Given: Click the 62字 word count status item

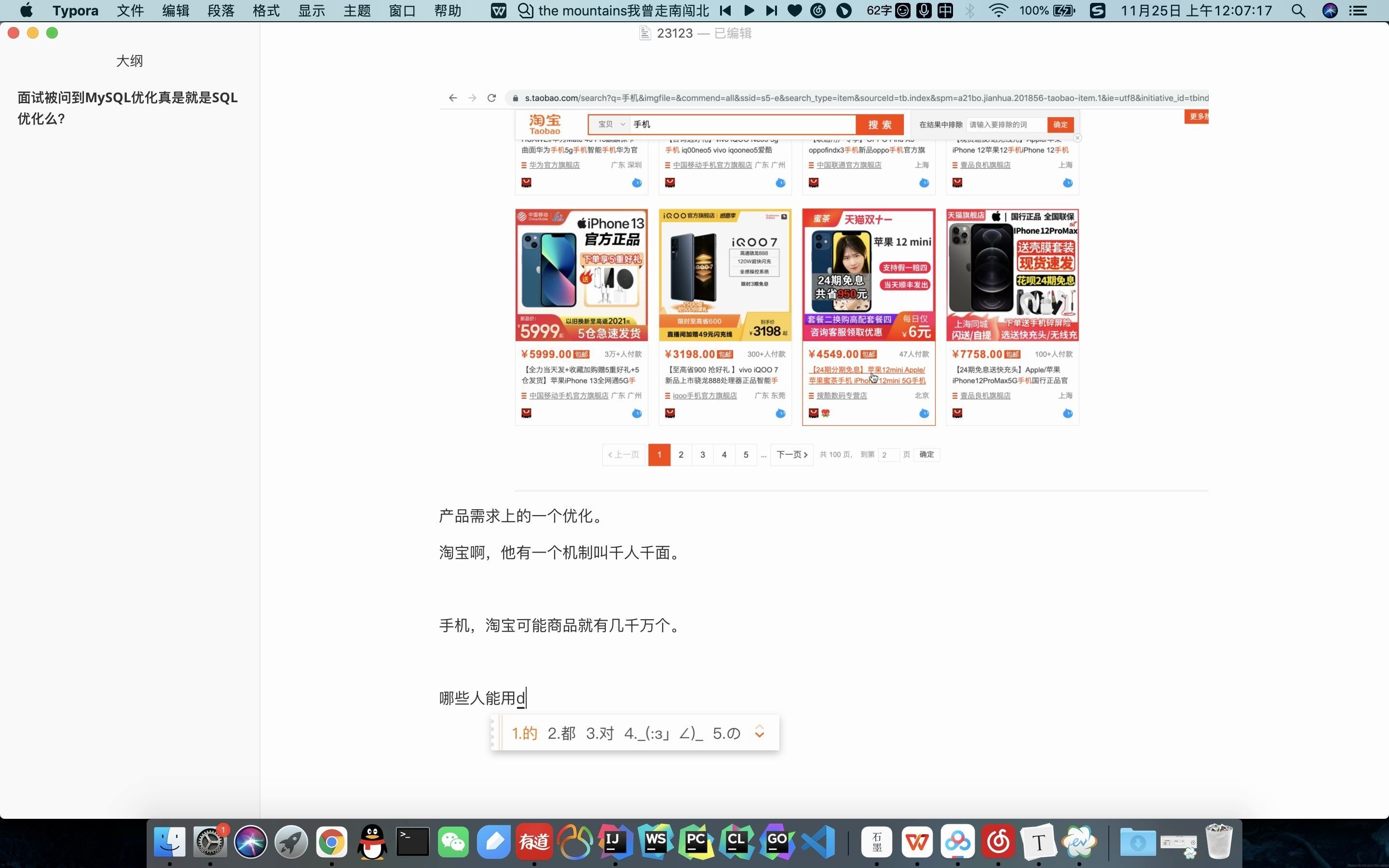Looking at the screenshot, I should tap(880, 10).
